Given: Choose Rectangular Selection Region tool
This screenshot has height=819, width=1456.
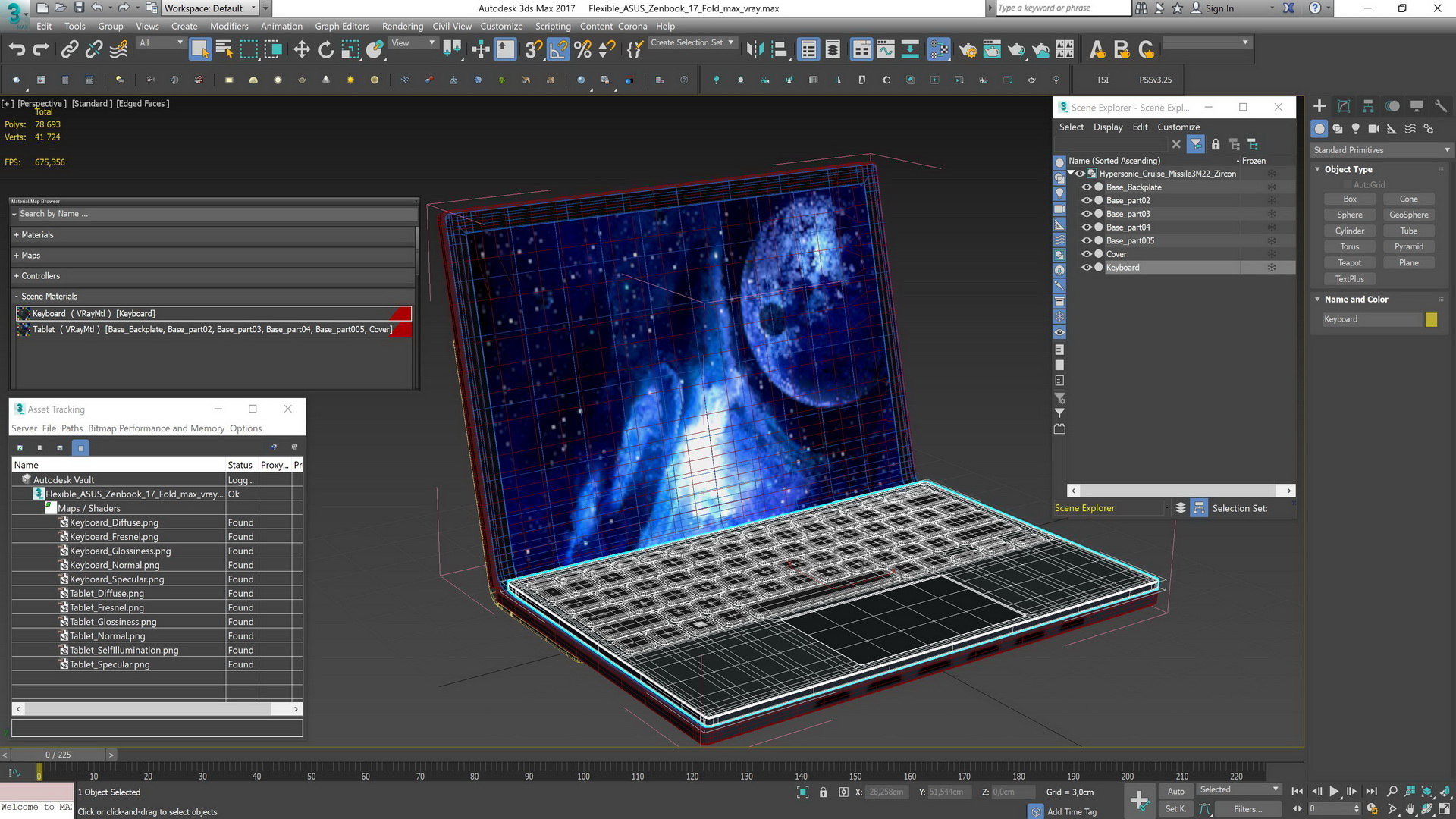Looking at the screenshot, I should coord(249,50).
